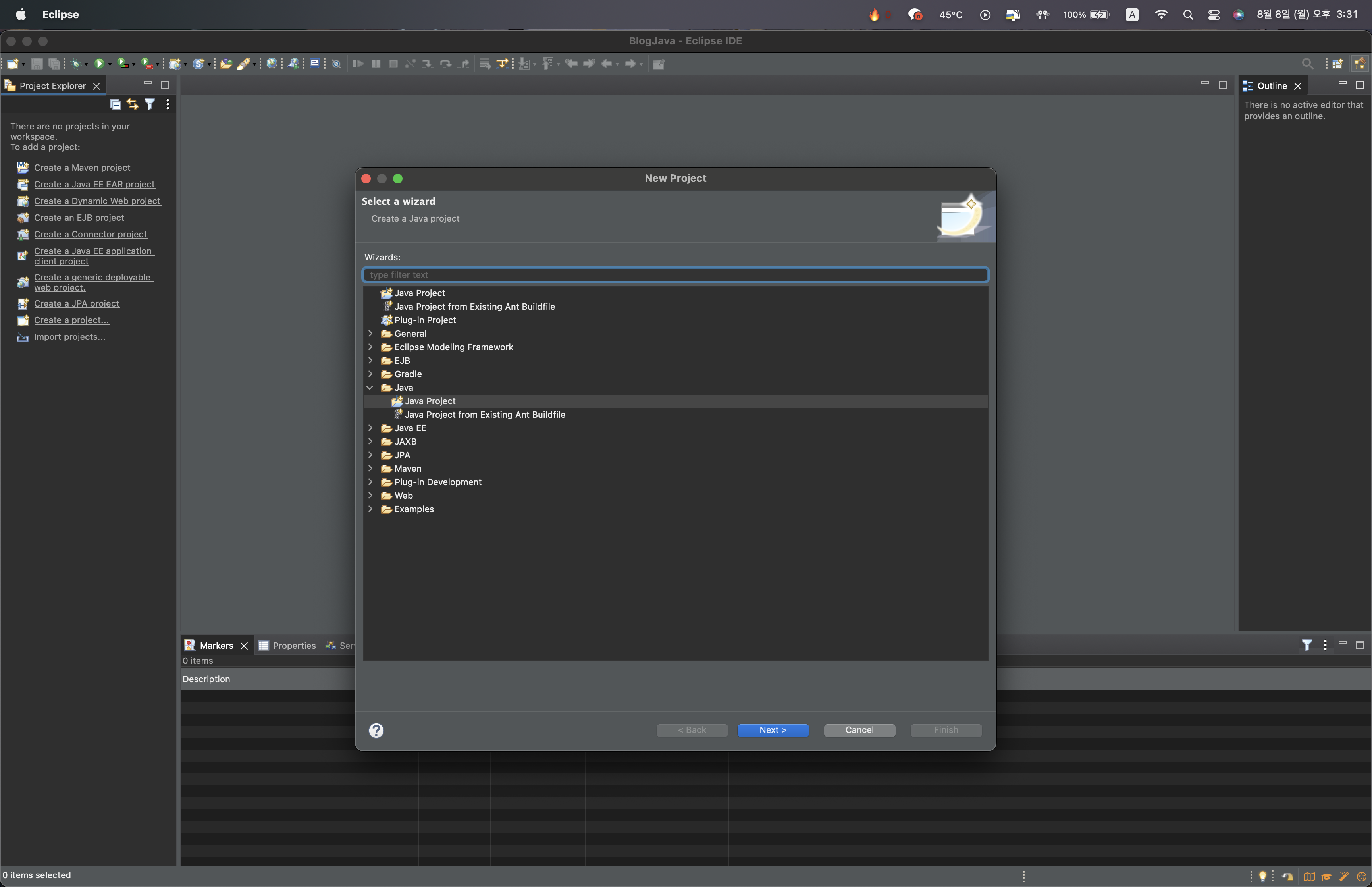Expand the Maven wizard folder
This screenshot has height=887, width=1372.
[x=370, y=468]
